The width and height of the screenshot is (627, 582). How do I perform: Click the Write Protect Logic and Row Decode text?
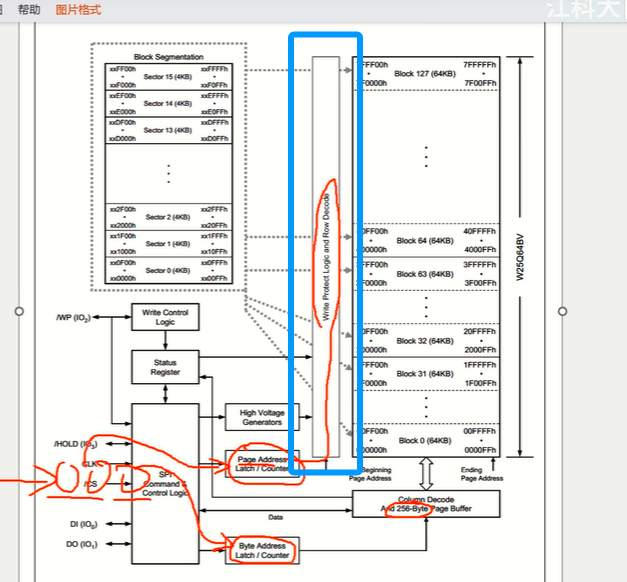326,257
